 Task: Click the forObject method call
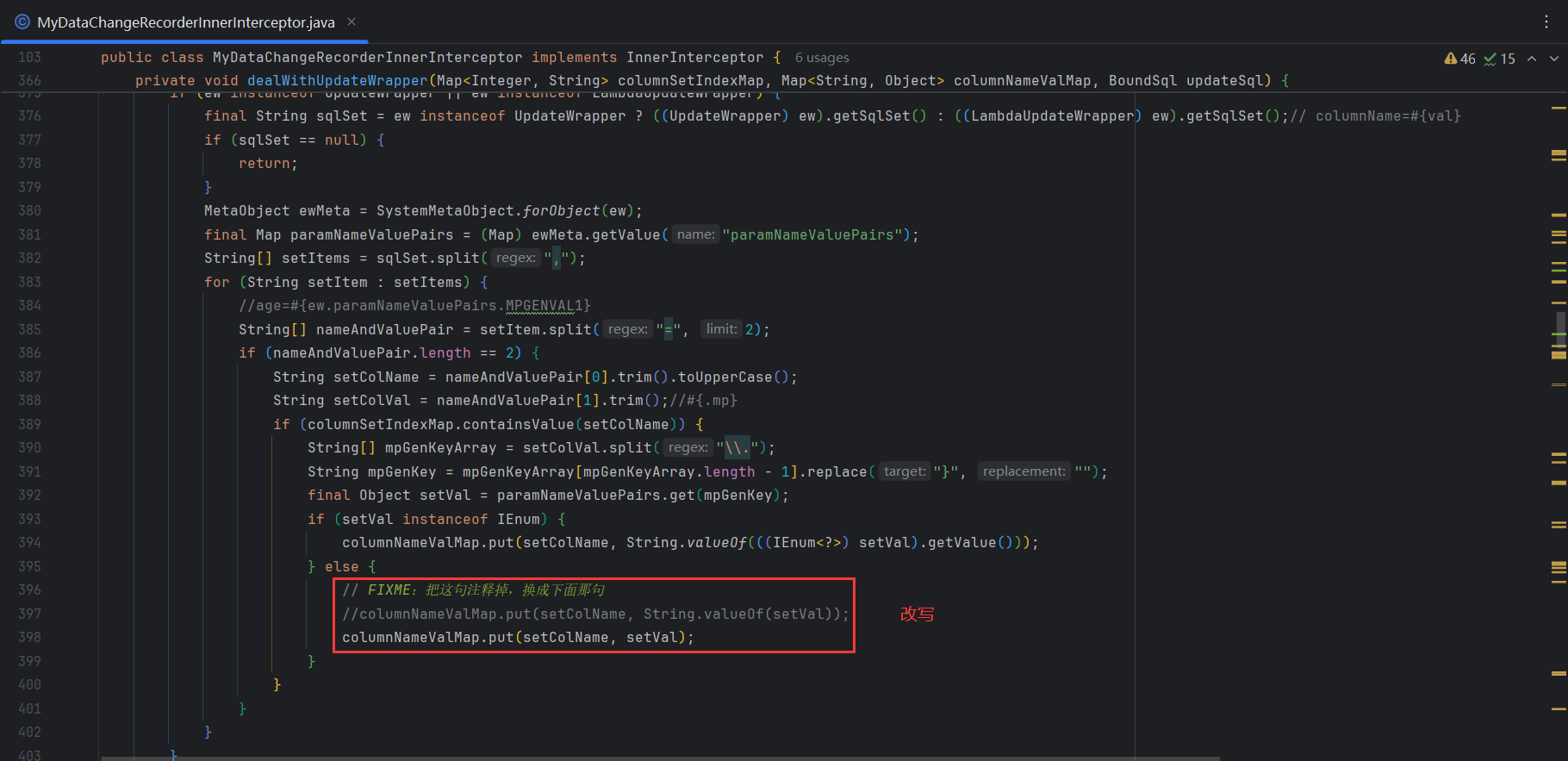[x=561, y=210]
